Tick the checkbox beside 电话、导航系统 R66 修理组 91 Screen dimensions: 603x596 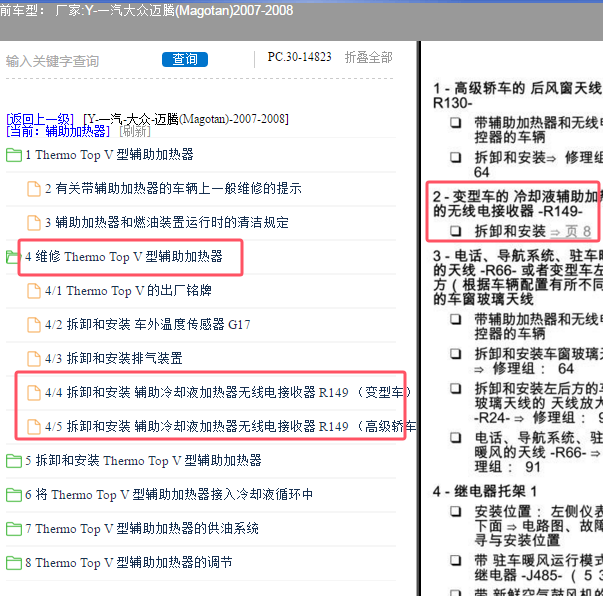(456, 438)
